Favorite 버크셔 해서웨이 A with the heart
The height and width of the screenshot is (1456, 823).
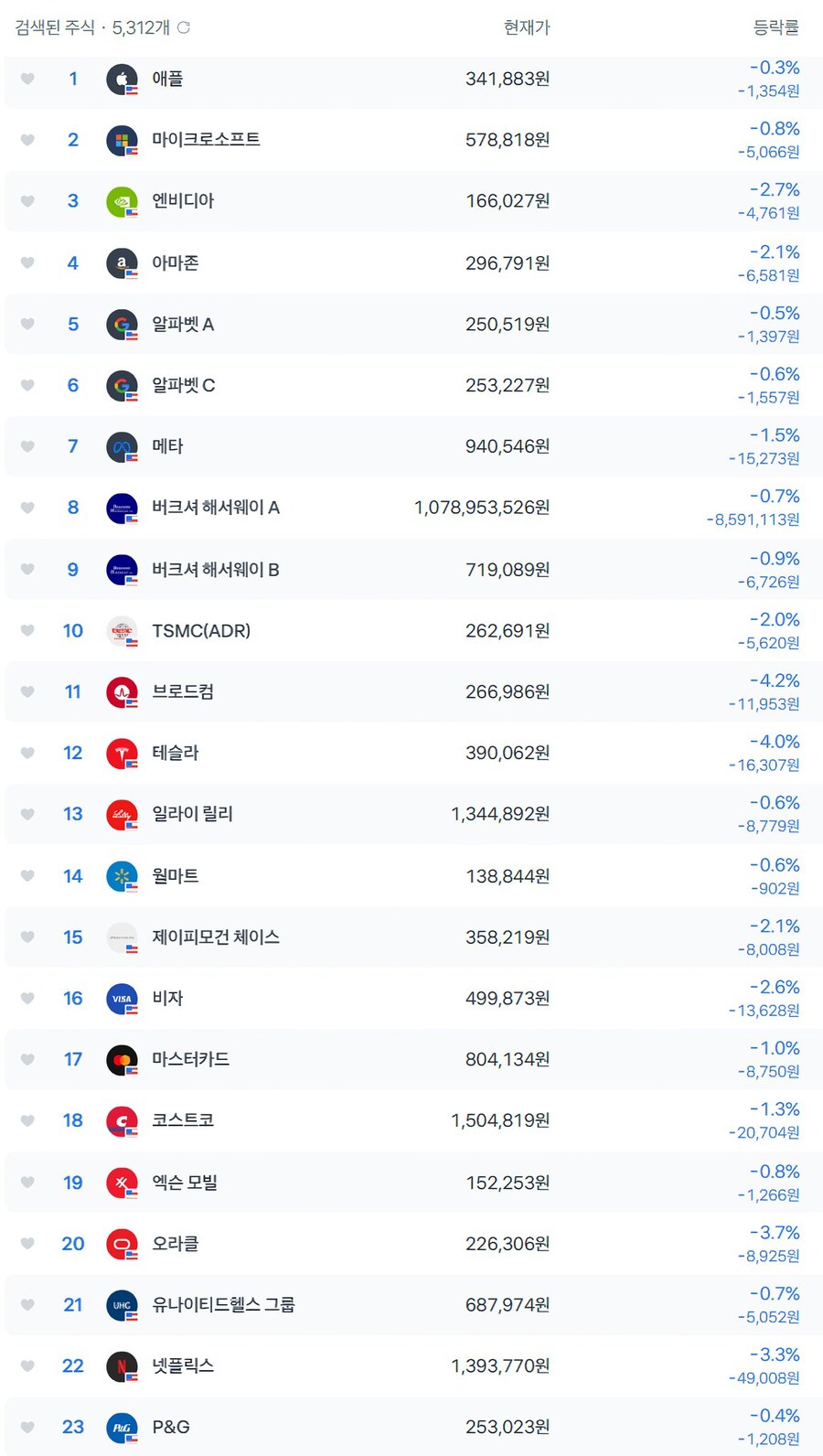tap(27, 508)
